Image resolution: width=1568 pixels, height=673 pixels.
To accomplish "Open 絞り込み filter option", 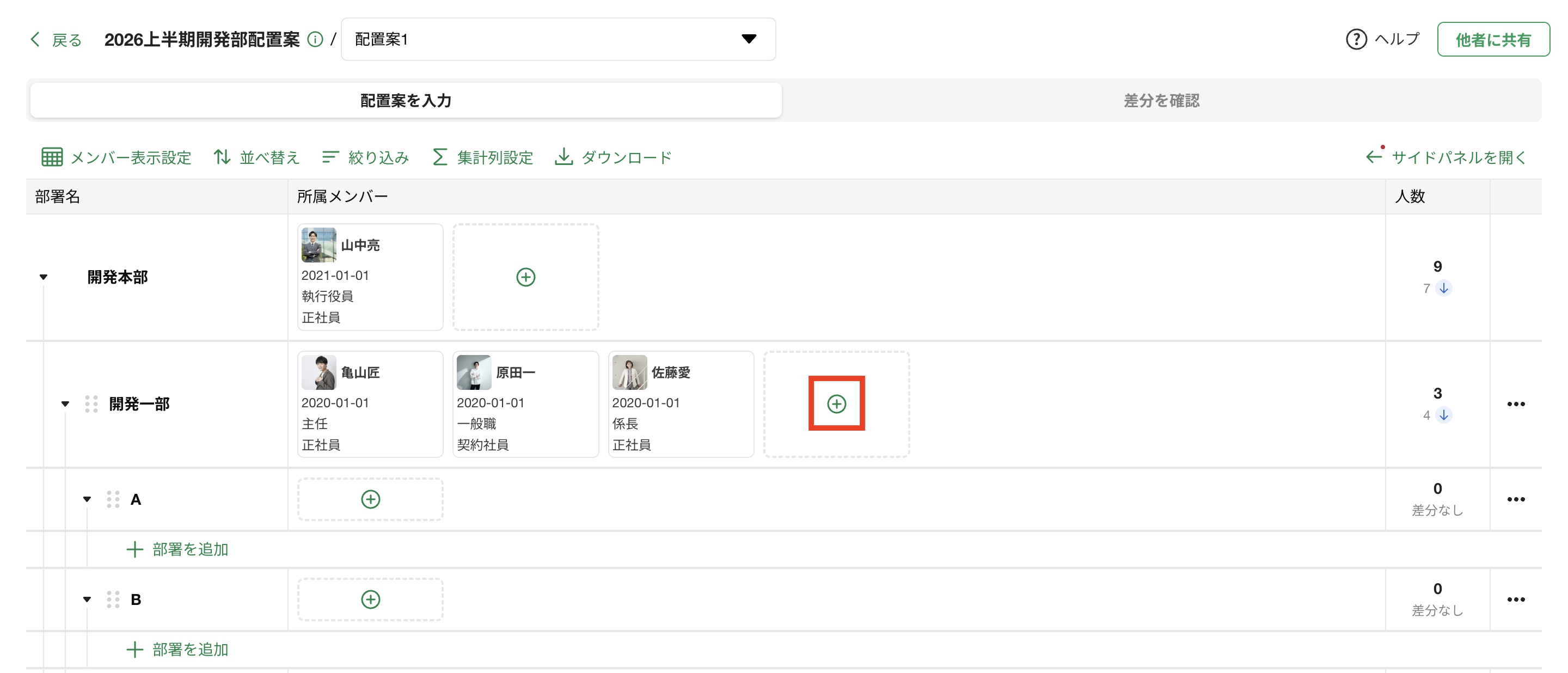I will [x=365, y=157].
